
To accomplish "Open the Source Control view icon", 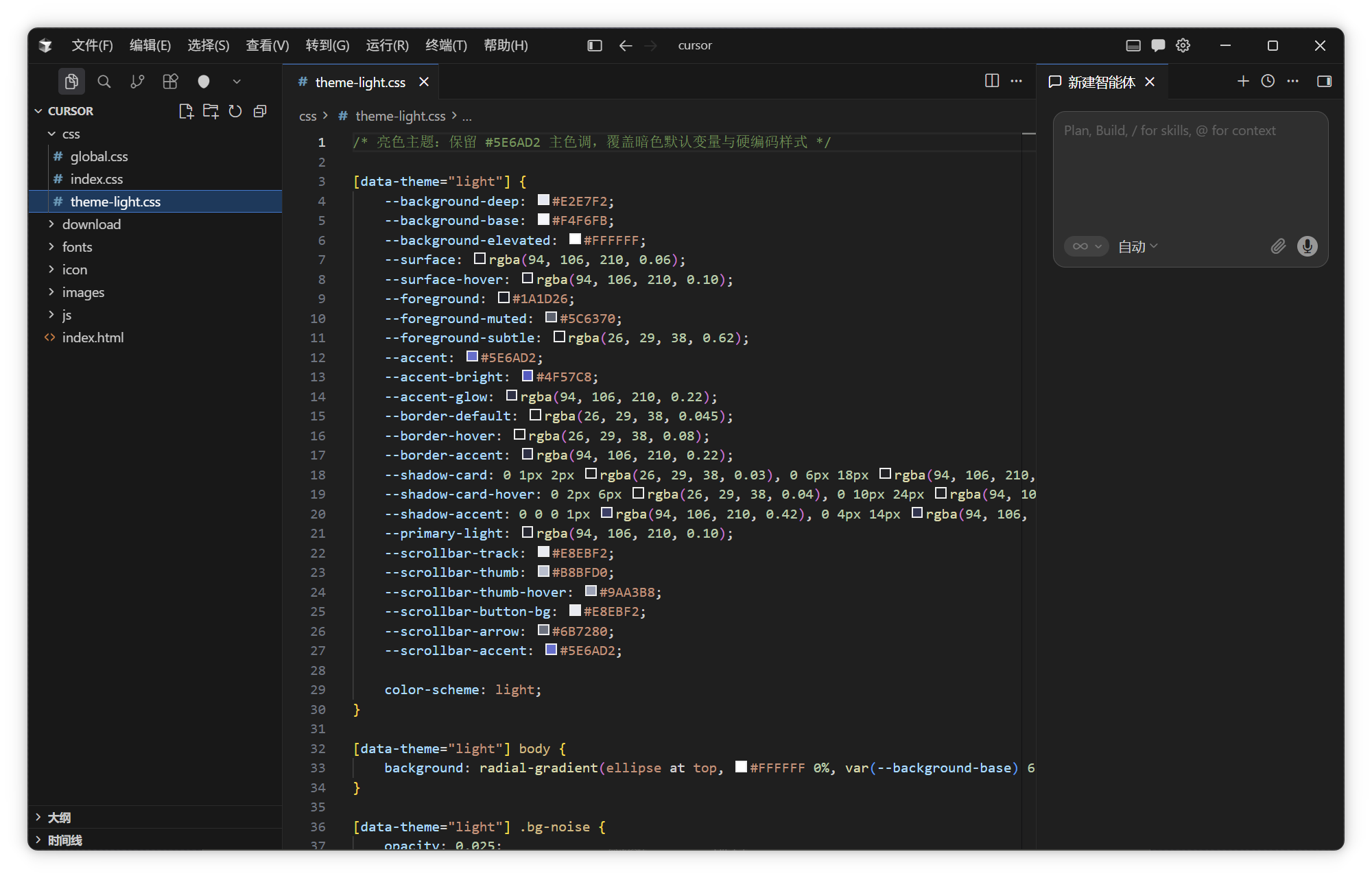I will (137, 82).
